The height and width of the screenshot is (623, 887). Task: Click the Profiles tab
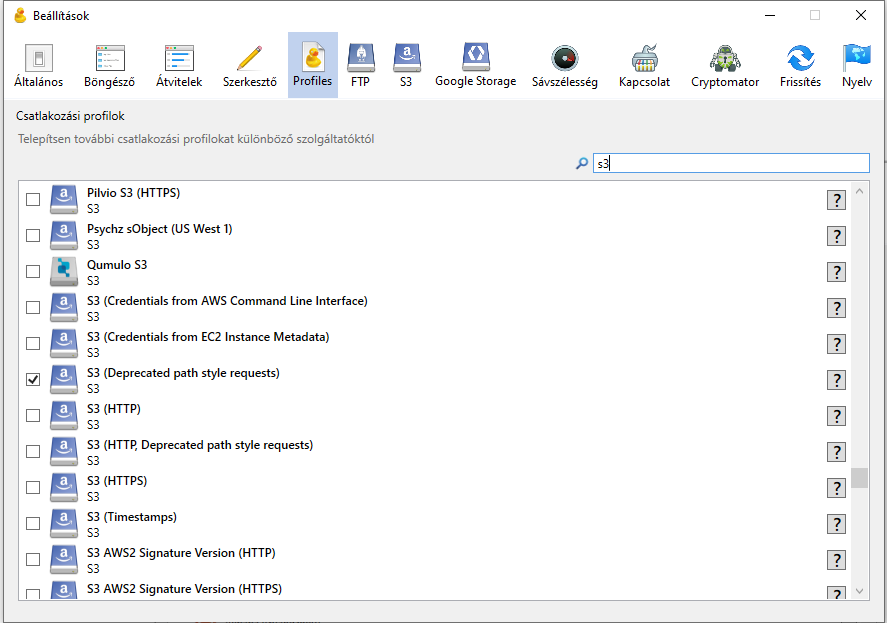[x=312, y=65]
